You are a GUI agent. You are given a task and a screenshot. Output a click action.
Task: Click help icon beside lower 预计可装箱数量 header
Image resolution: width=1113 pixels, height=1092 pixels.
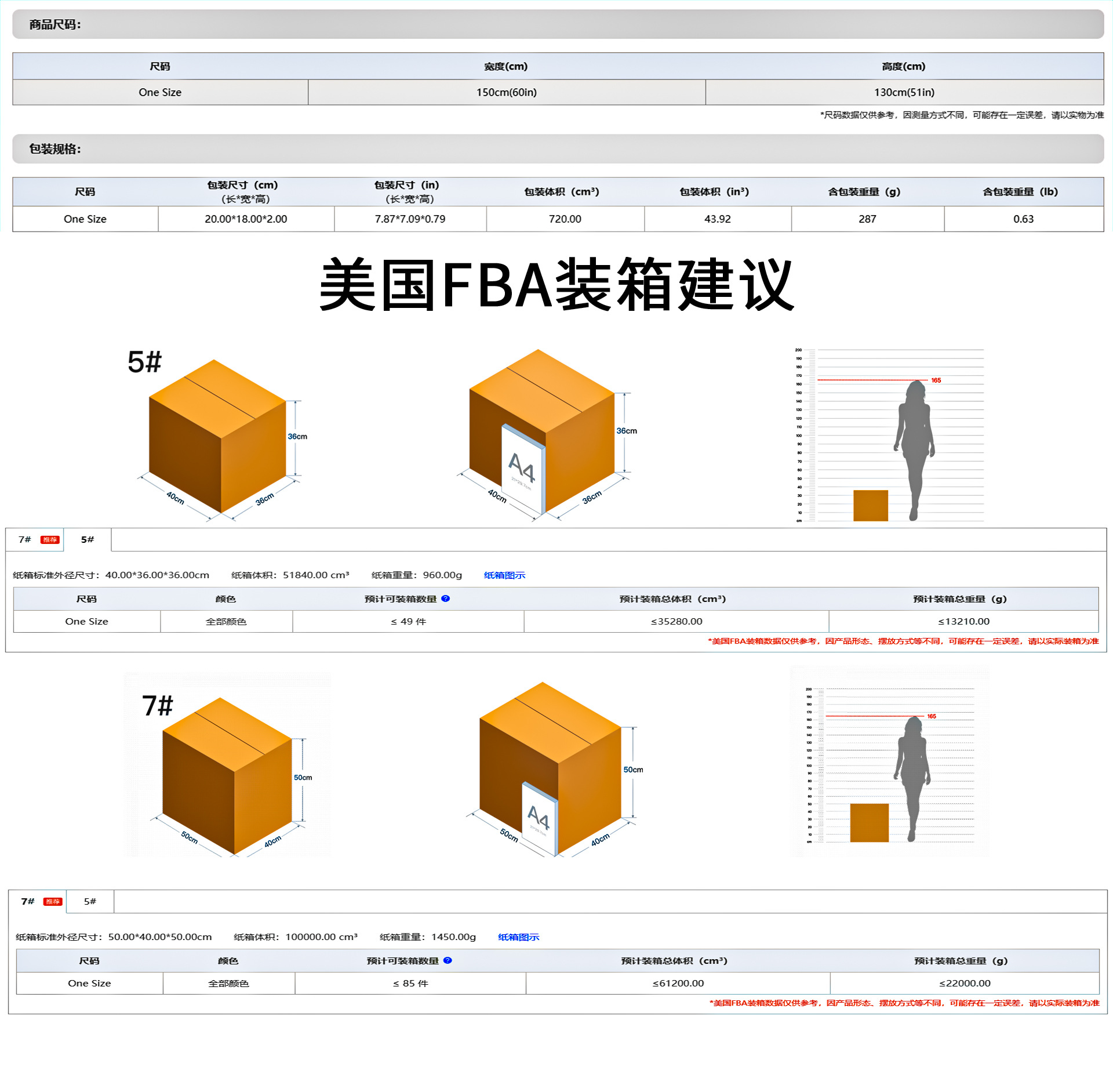point(448,960)
